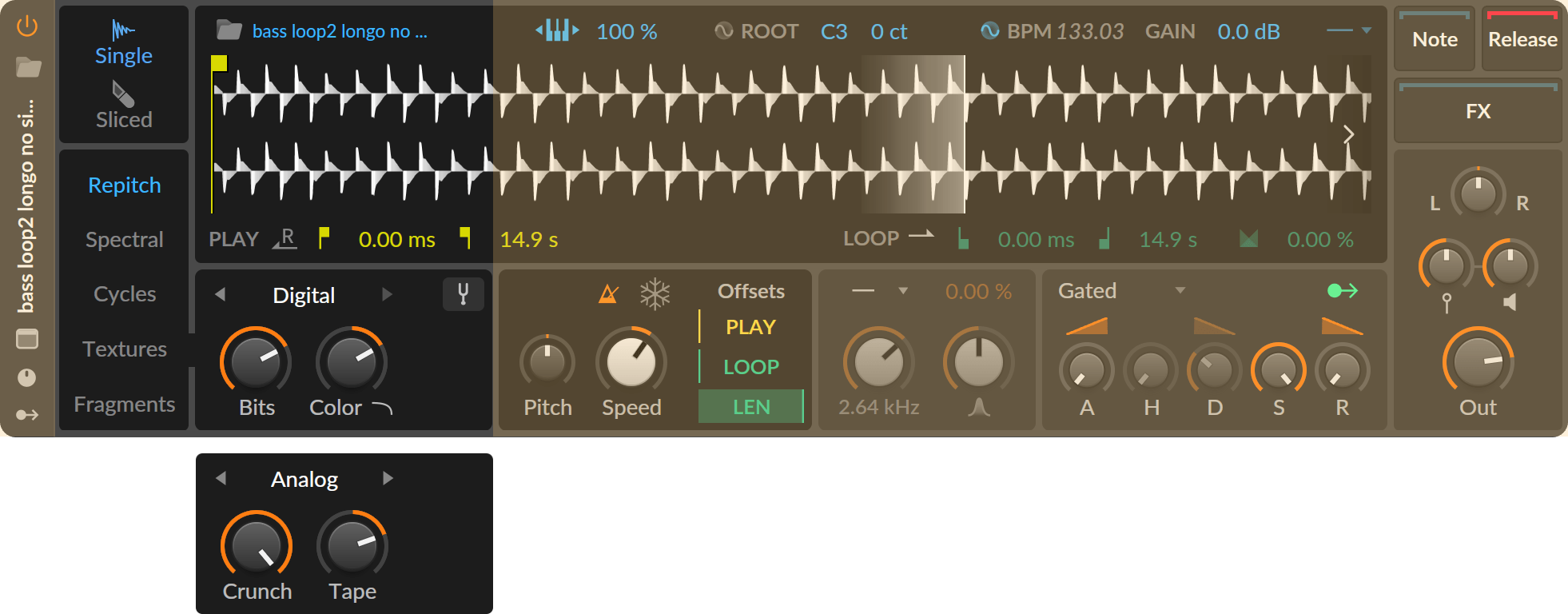Select the PLAY offset button
1568x614 pixels.
tap(750, 327)
